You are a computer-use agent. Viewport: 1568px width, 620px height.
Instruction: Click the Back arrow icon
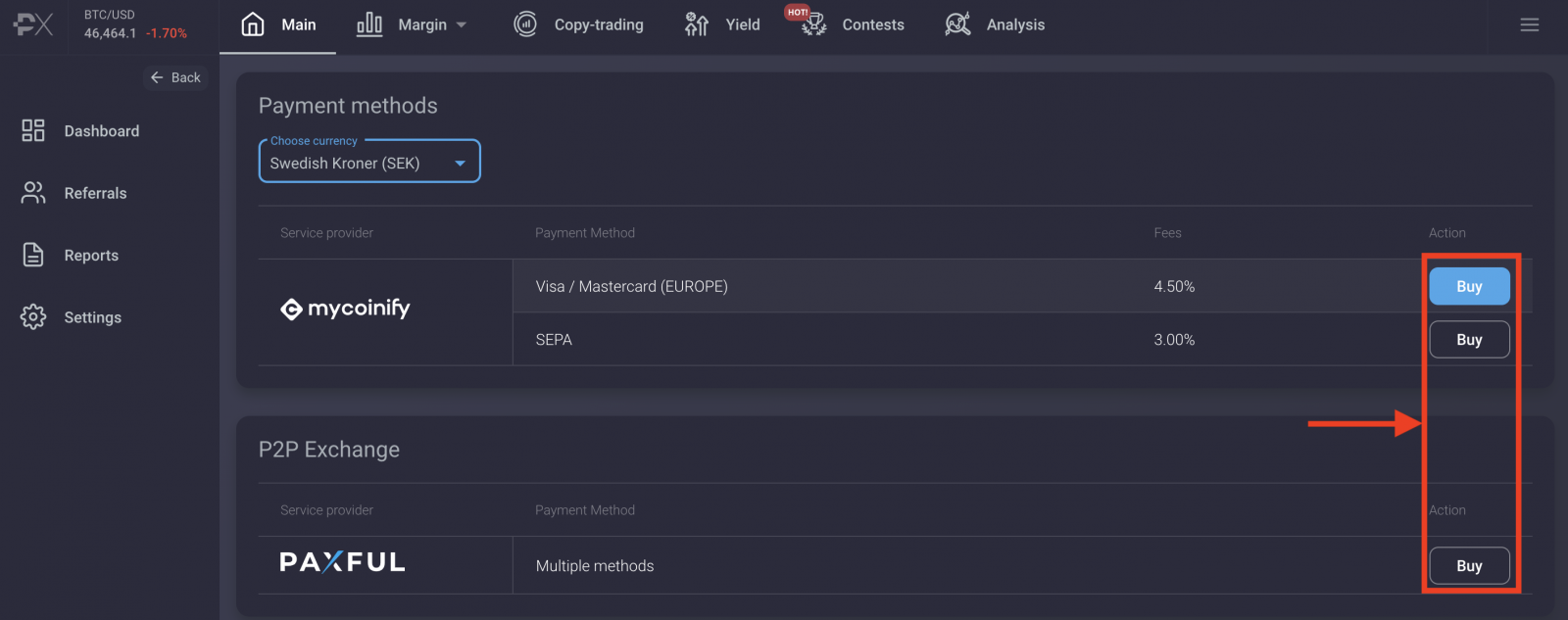pos(157,77)
